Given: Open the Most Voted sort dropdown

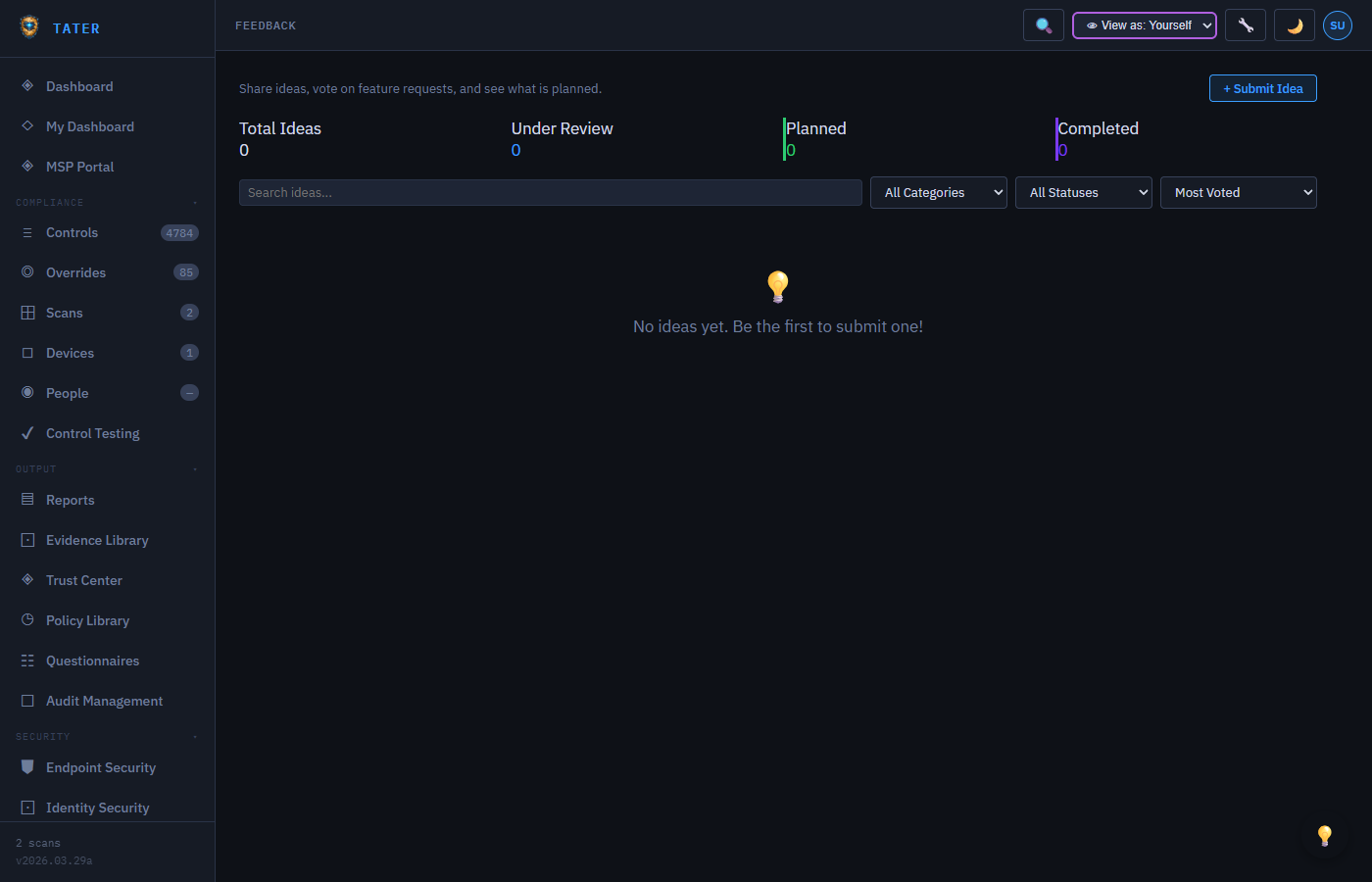Looking at the screenshot, I should click(x=1239, y=193).
